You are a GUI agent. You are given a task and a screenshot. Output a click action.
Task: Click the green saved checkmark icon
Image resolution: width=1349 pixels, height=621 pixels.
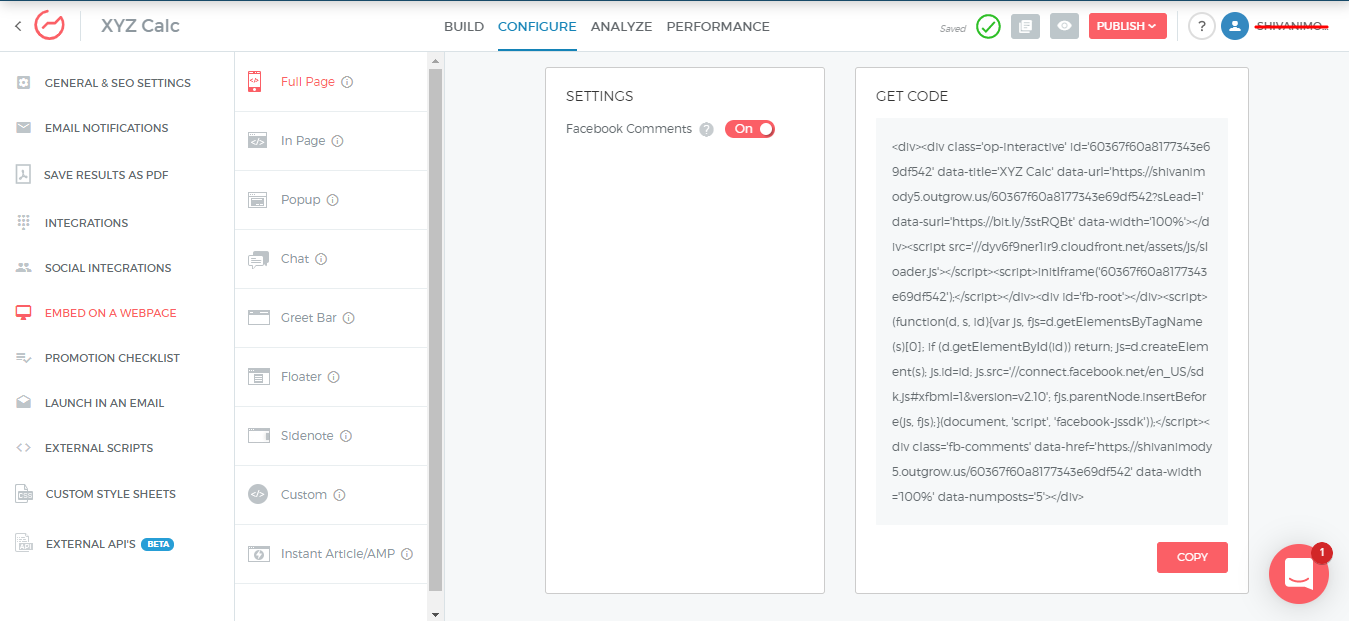click(988, 27)
